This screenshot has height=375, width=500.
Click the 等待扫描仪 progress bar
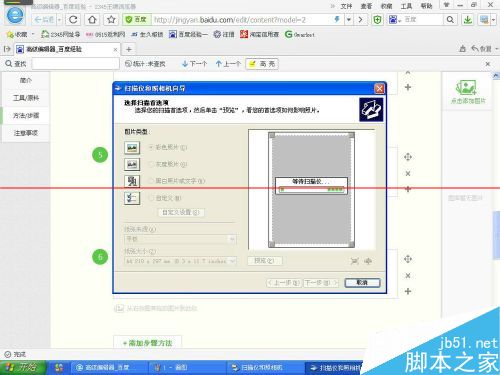point(311,189)
